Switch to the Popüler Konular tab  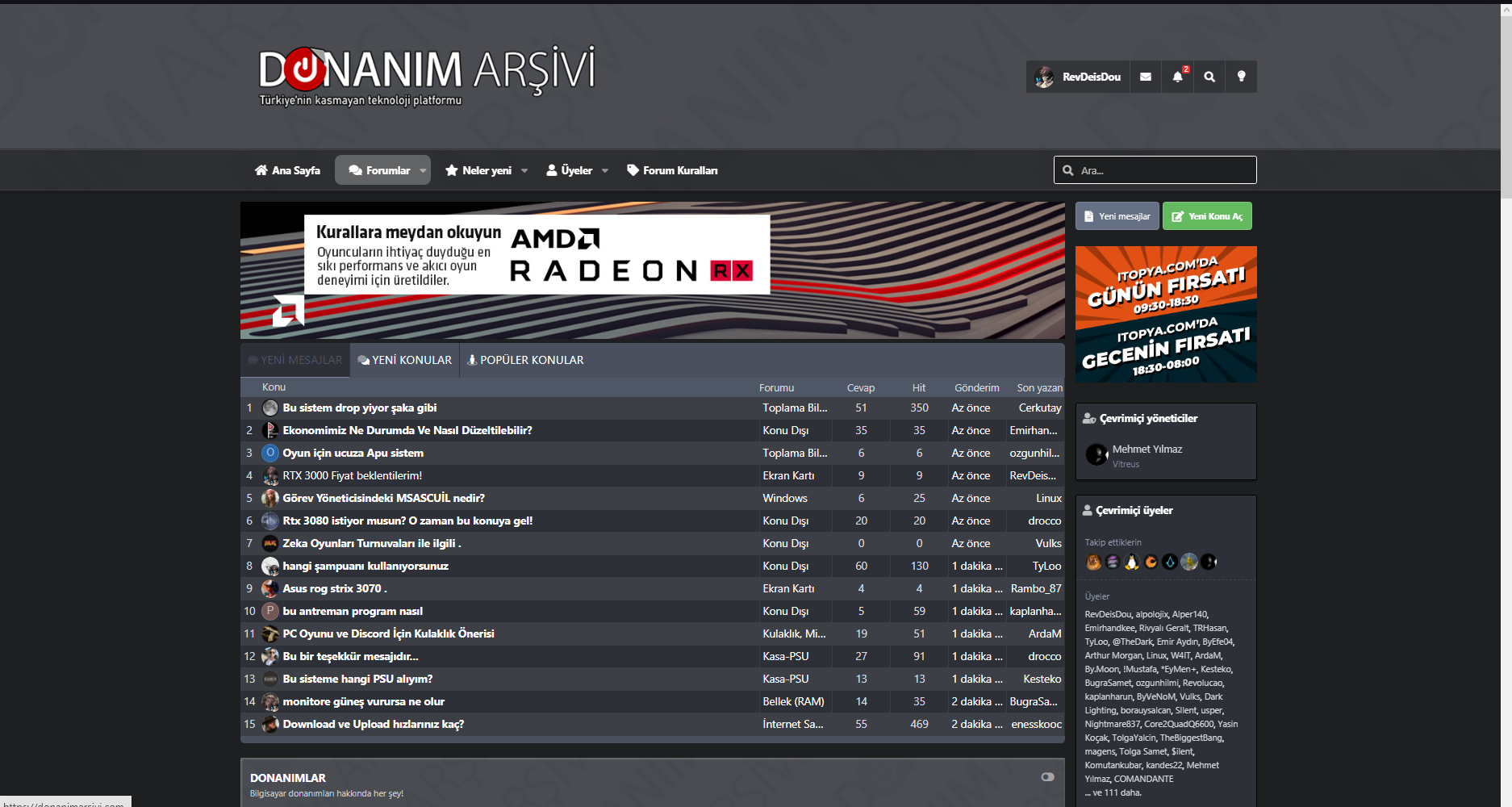pos(525,360)
